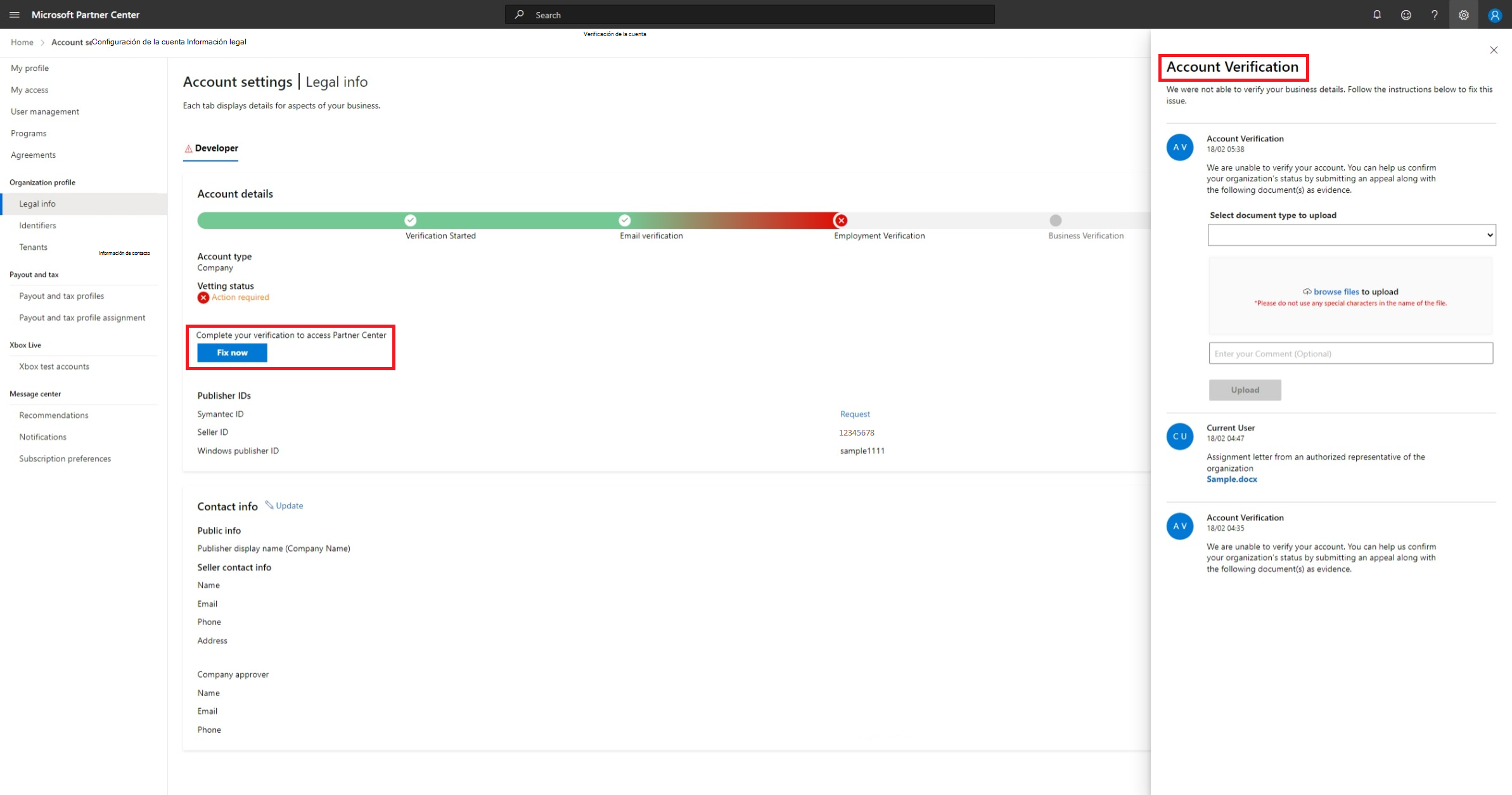Click the Verification Started checkmark step
Viewport: 1512px width, 795px height.
411,220
